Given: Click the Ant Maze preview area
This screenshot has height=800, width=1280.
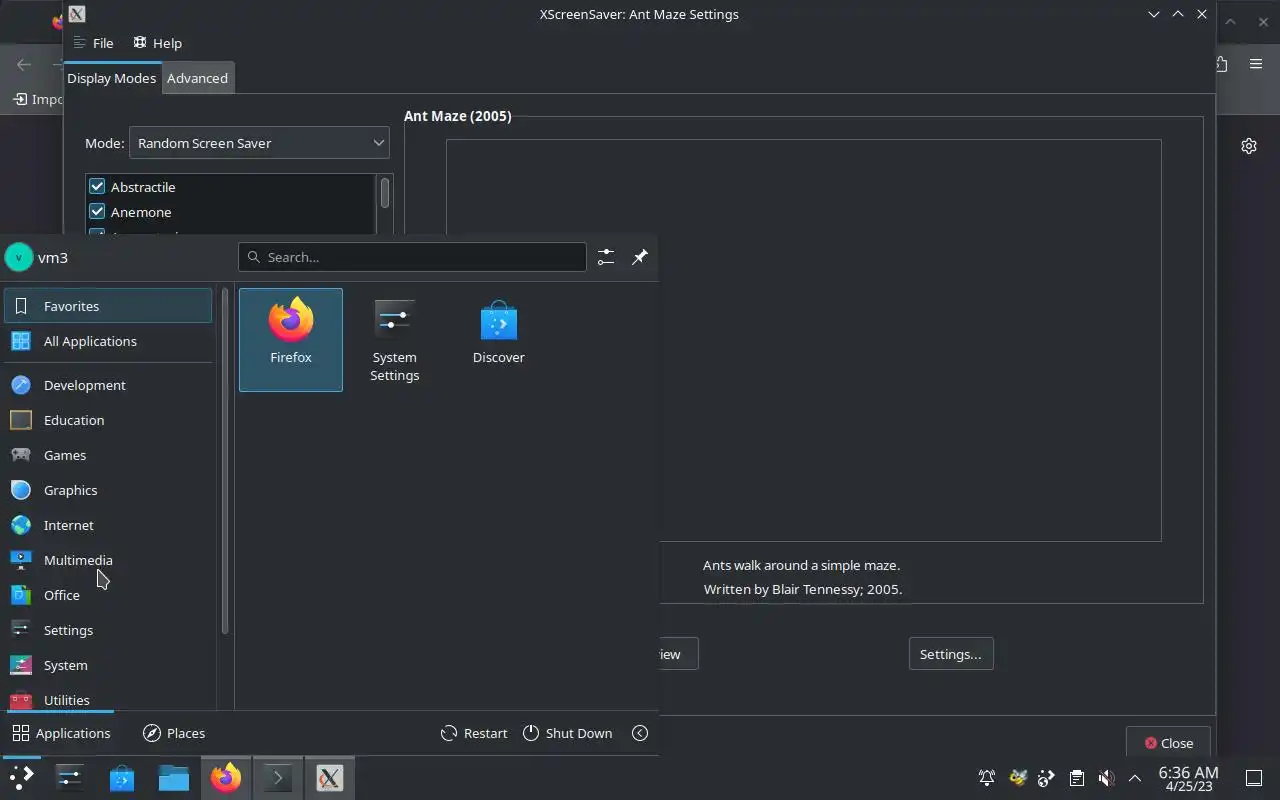Looking at the screenshot, I should point(803,340).
